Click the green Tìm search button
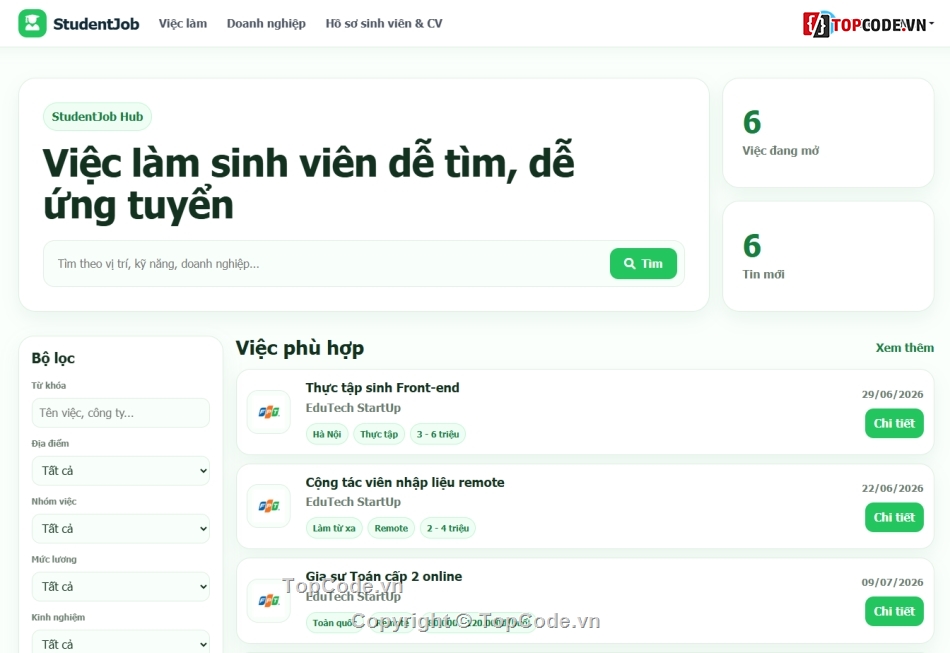 coord(643,264)
